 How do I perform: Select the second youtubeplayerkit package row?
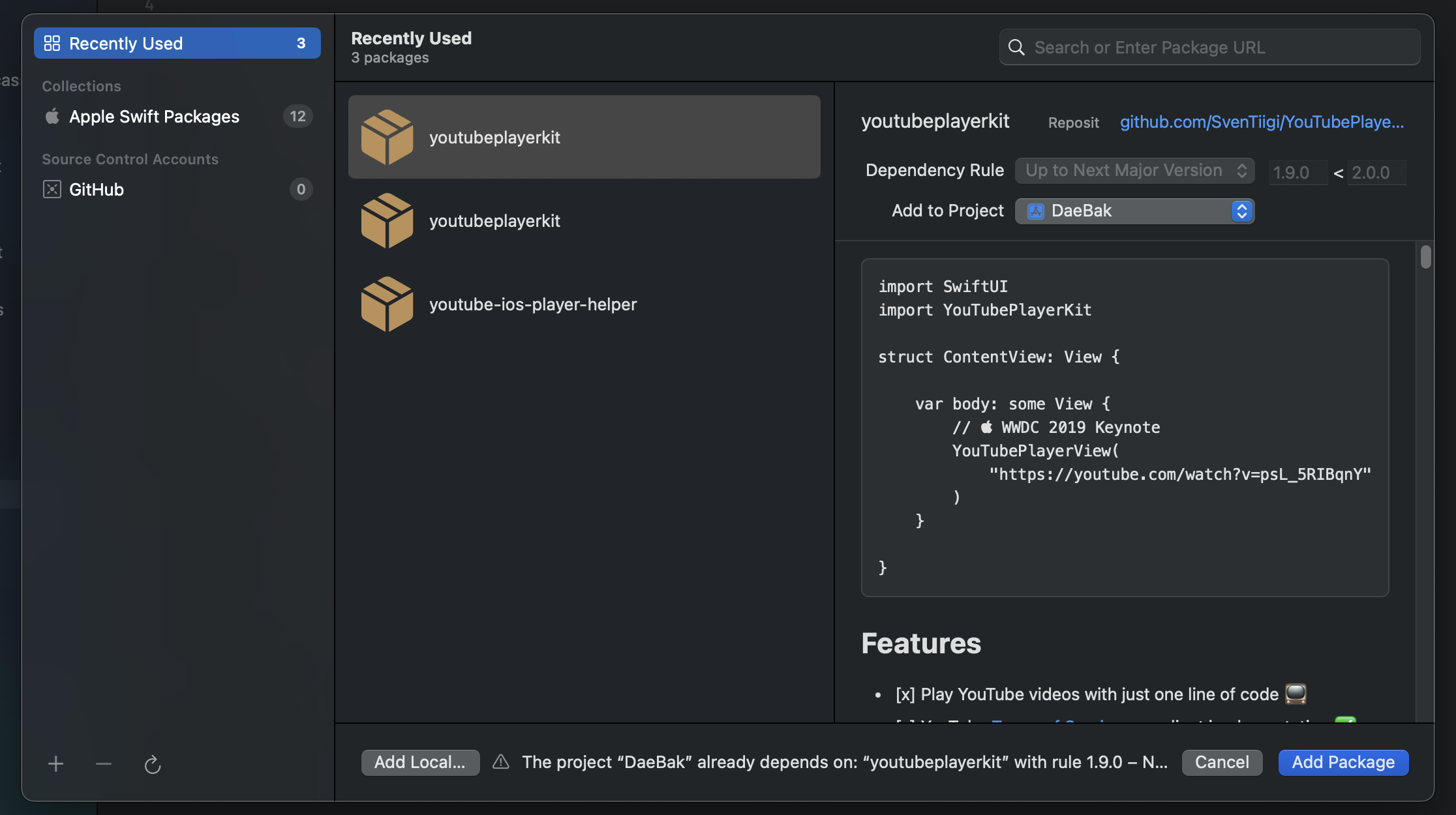pos(584,220)
